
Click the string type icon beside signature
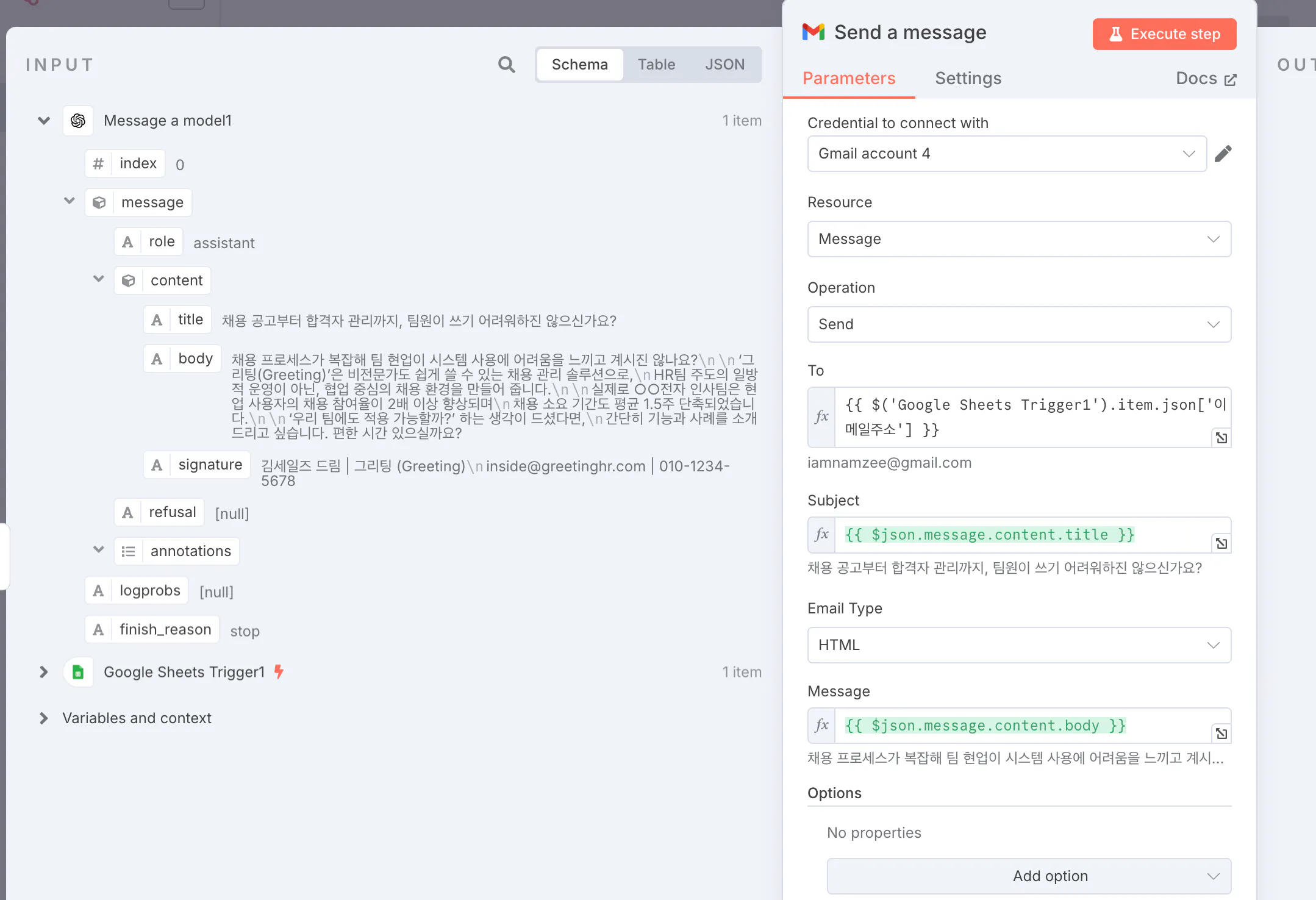pyautogui.click(x=157, y=465)
